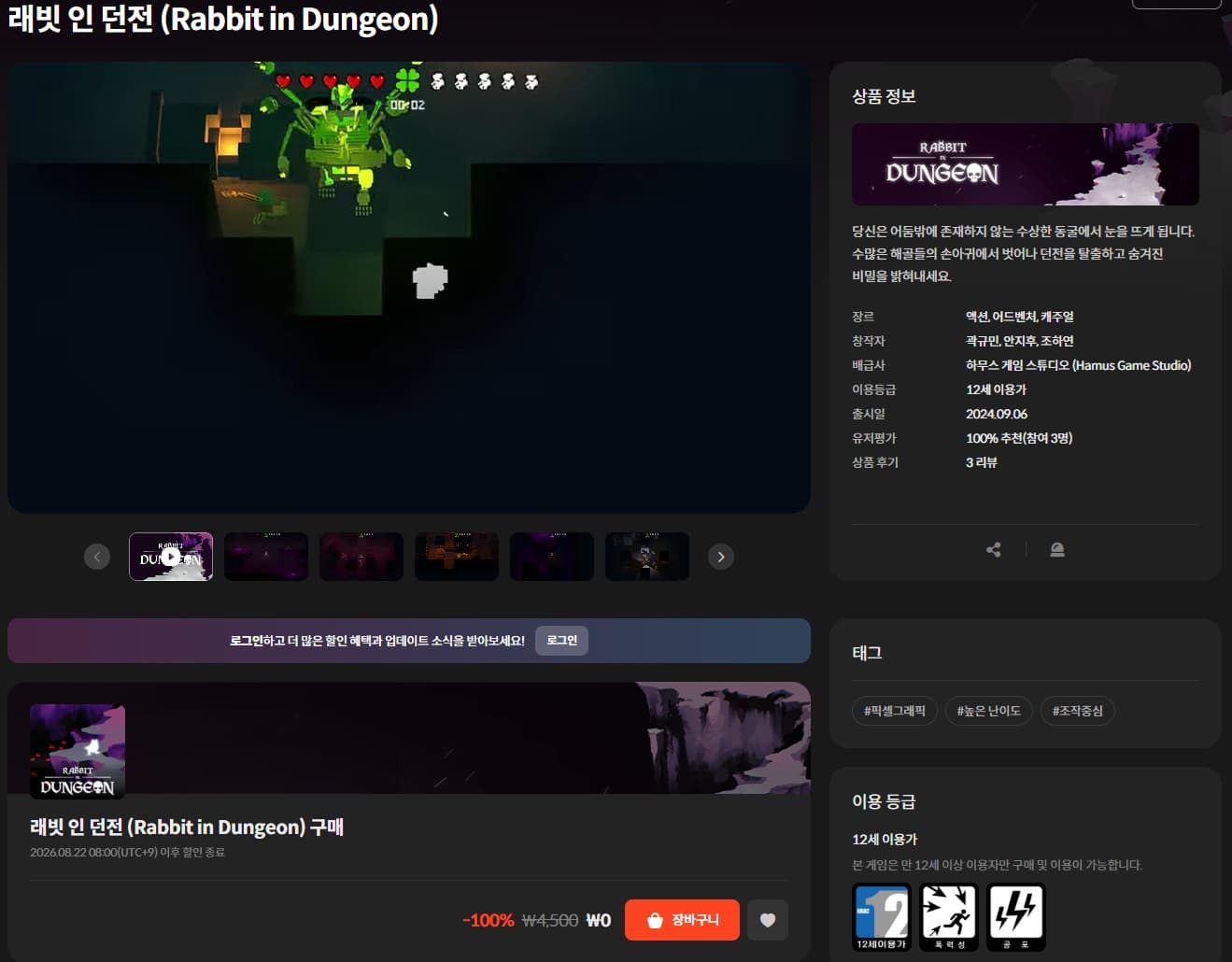Select the orange-lit dungeon screenshot thumbnail
The width and height of the screenshot is (1232, 962).
coord(457,557)
